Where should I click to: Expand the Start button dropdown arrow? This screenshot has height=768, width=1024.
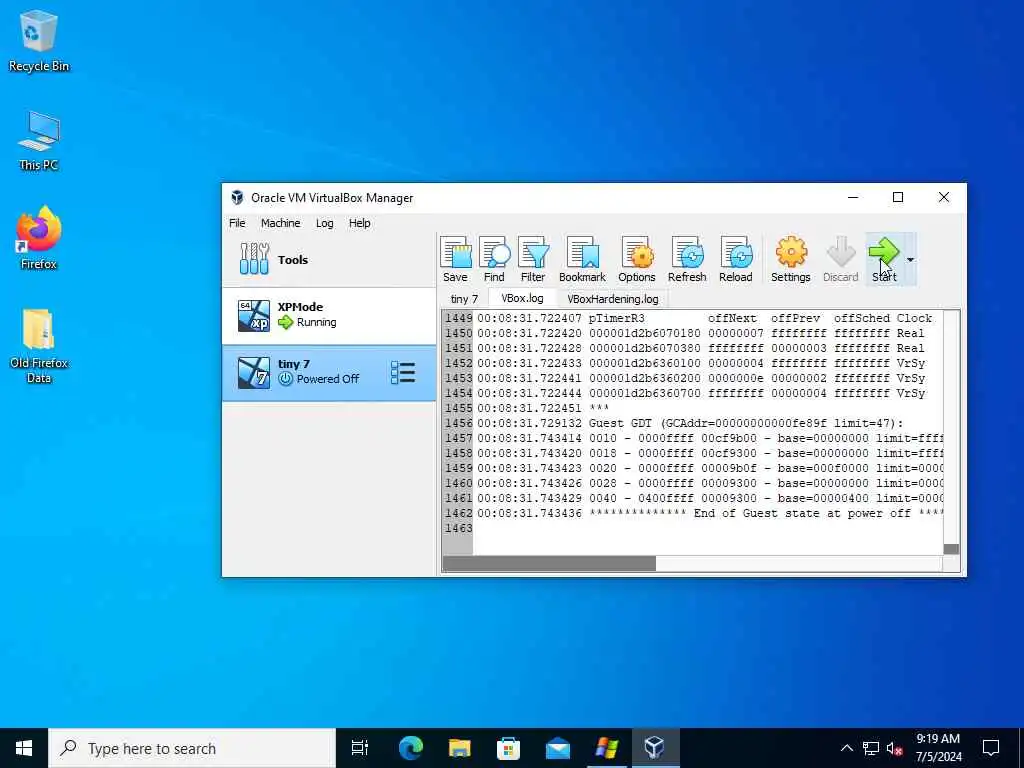(910, 260)
